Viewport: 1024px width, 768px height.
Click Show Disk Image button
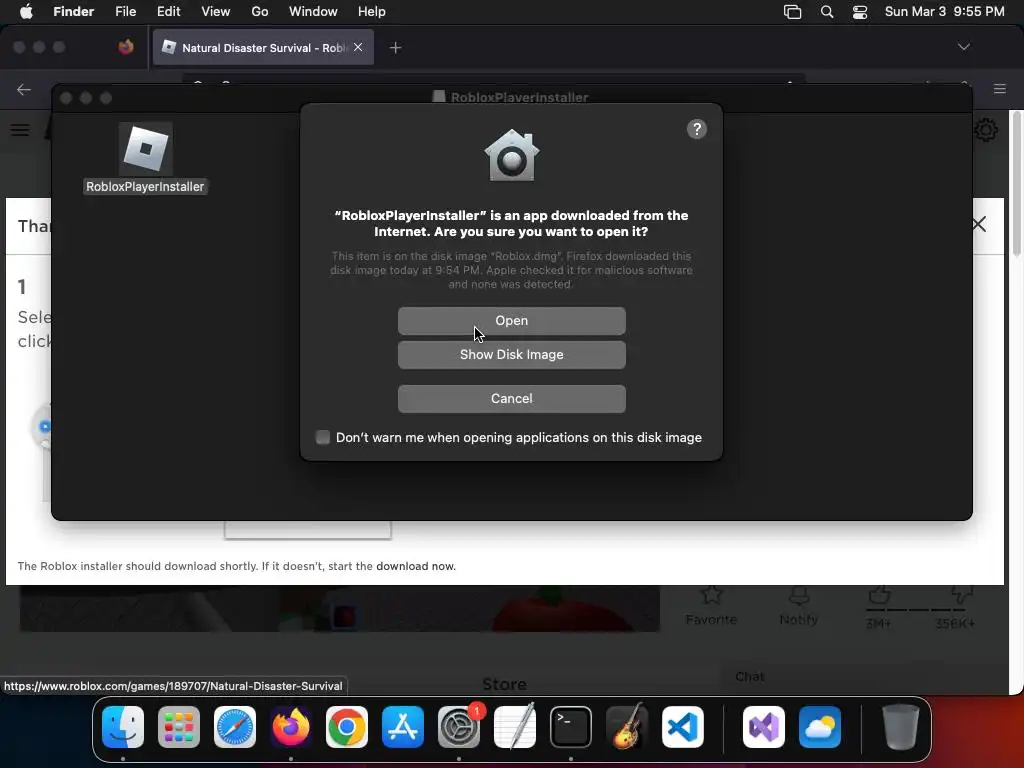click(x=511, y=355)
